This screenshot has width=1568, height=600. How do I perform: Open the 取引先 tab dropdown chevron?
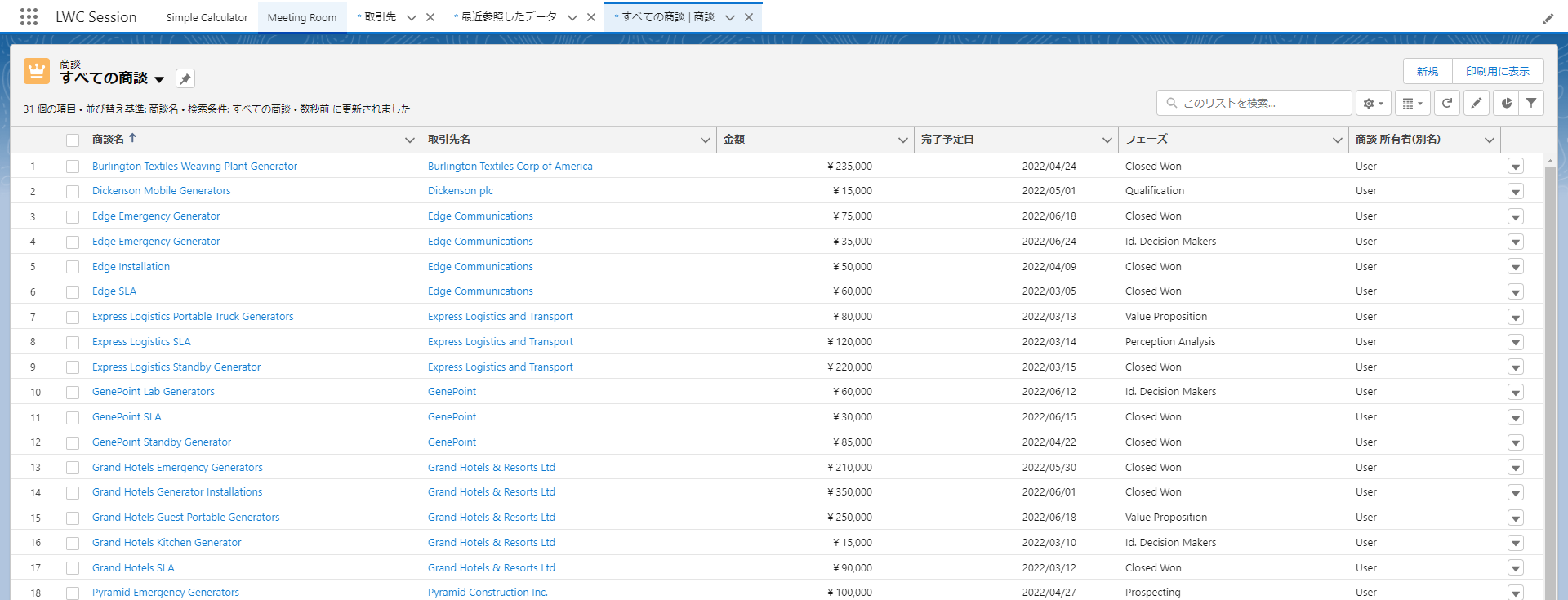(x=412, y=17)
